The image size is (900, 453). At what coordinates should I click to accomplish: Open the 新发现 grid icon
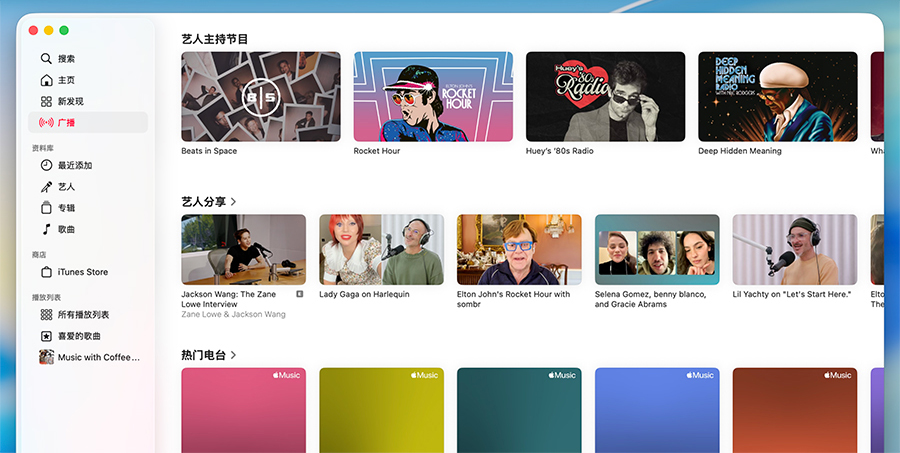click(46, 102)
